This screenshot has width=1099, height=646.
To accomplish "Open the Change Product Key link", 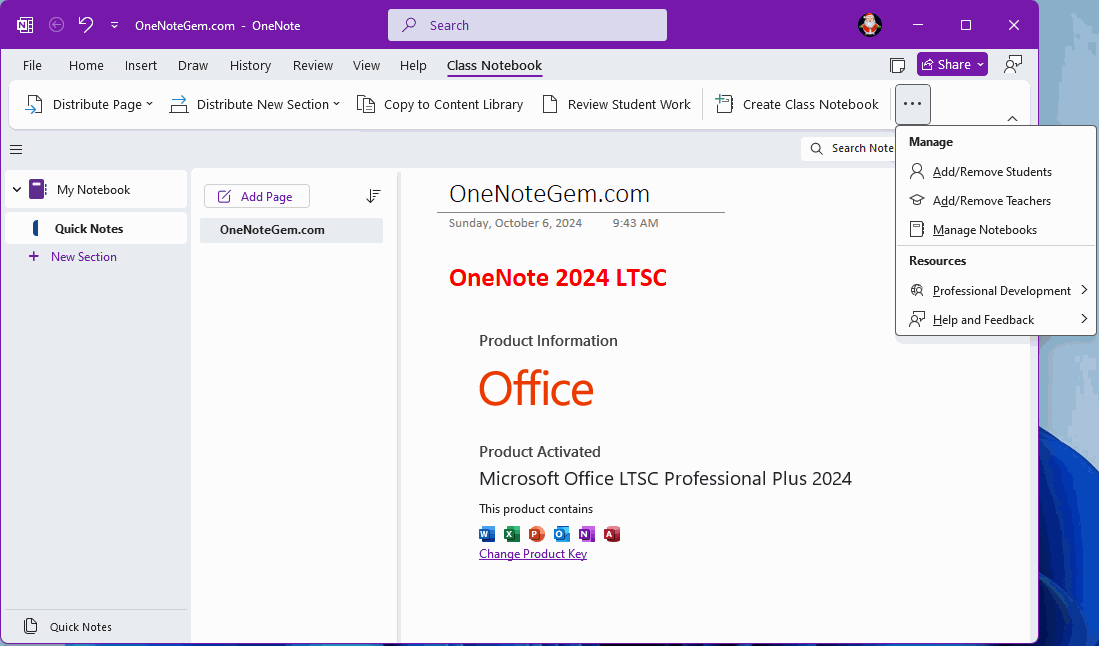I will click(533, 554).
